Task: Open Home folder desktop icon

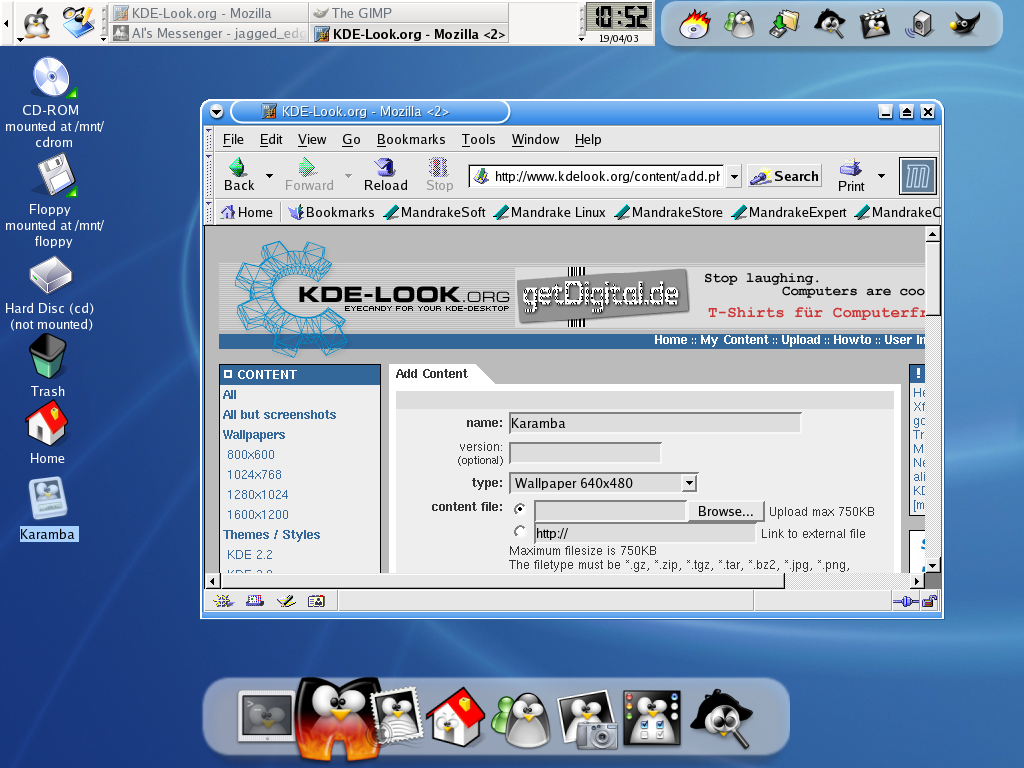Action: 47,423
